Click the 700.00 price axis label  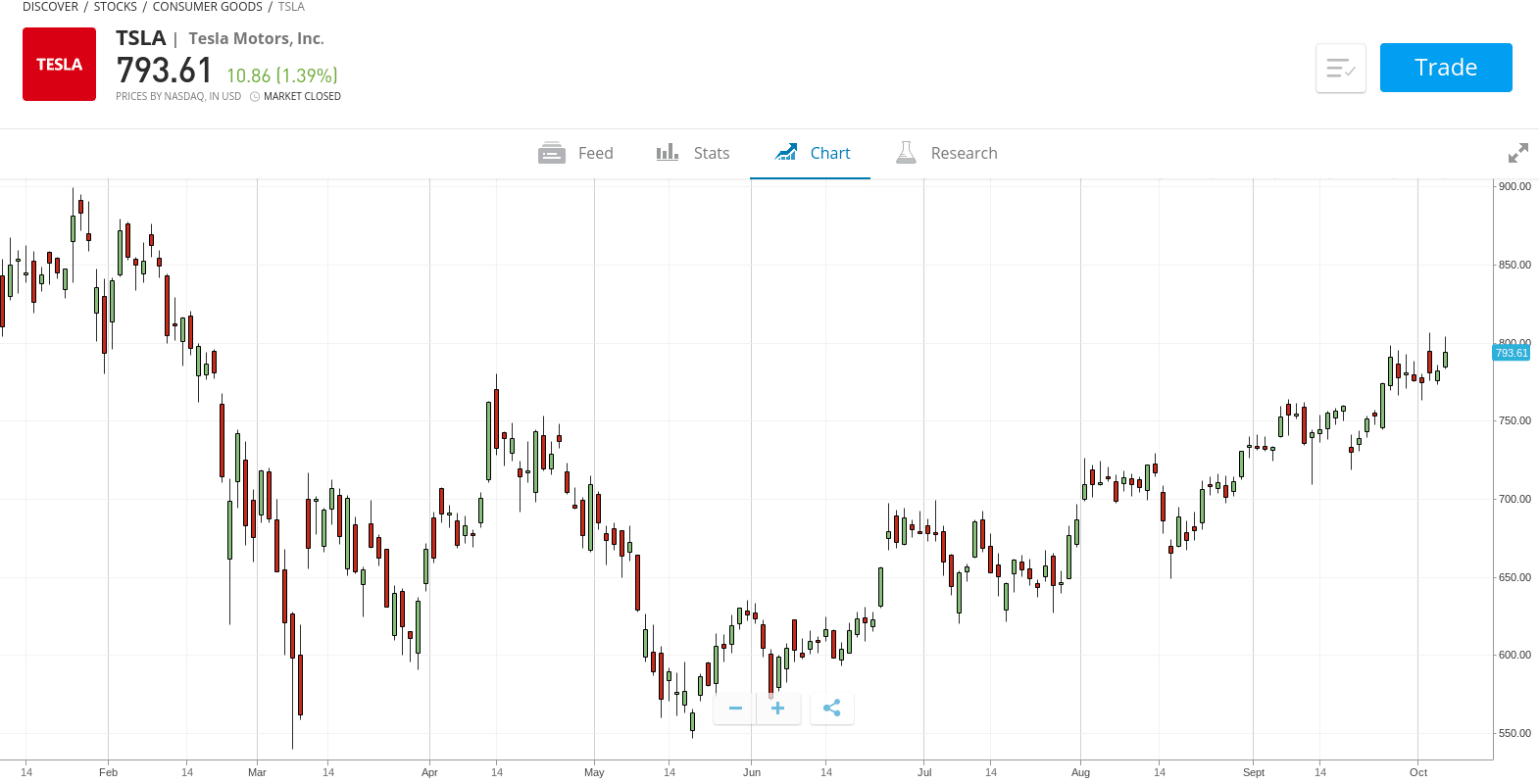pos(1514,499)
